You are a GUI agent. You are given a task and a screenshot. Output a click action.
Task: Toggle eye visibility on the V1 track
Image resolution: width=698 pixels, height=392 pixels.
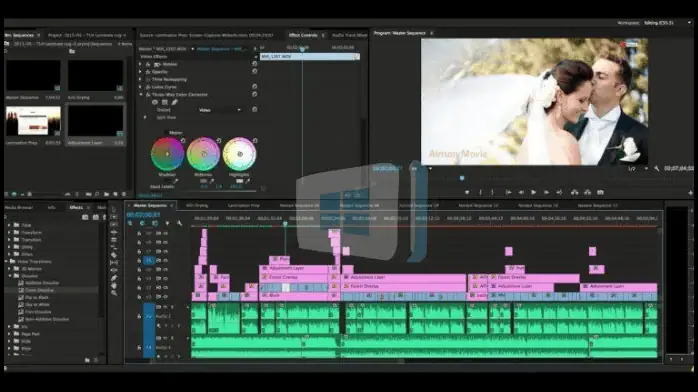tap(166, 296)
